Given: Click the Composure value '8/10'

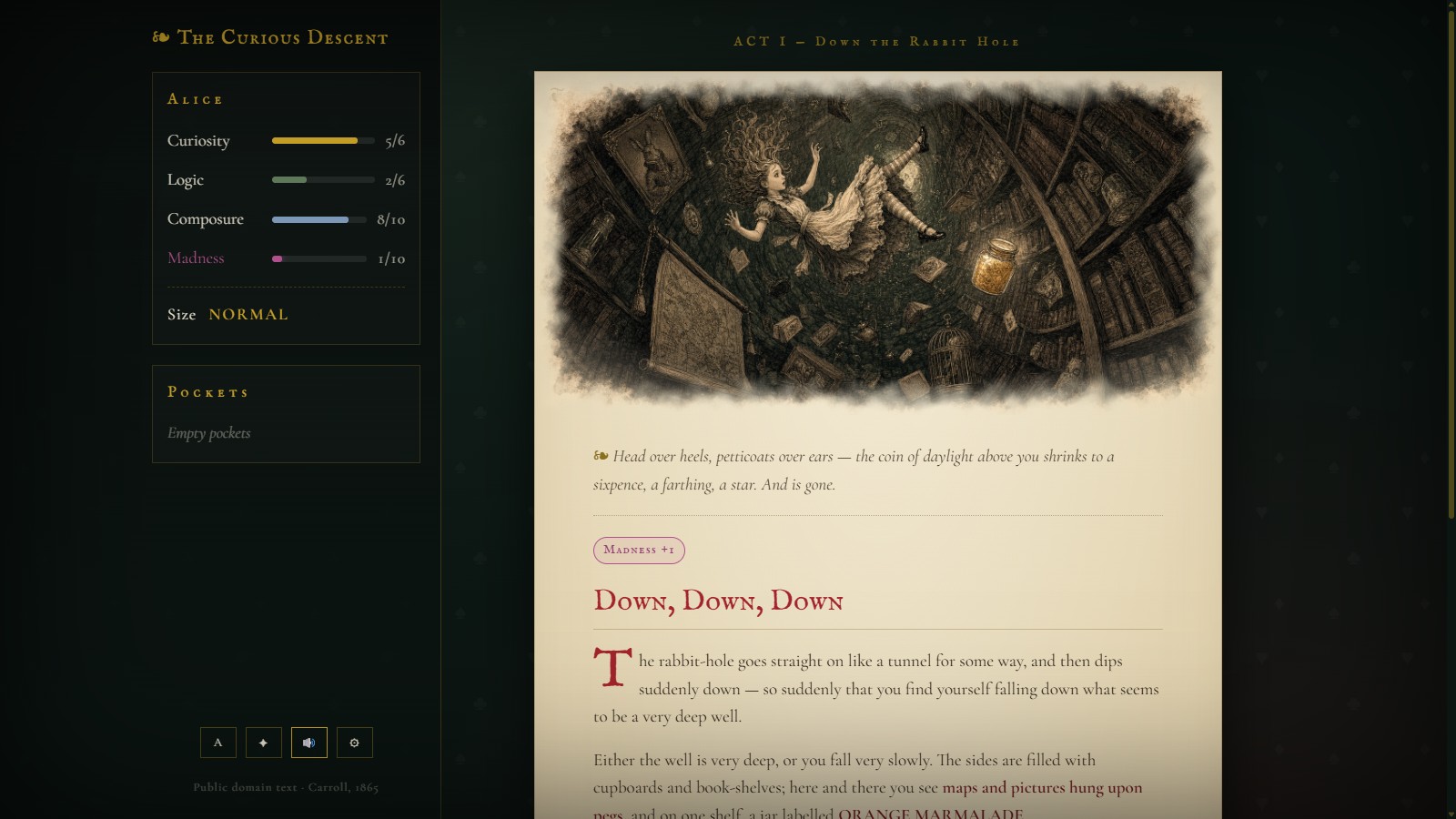Looking at the screenshot, I should pos(391,219).
